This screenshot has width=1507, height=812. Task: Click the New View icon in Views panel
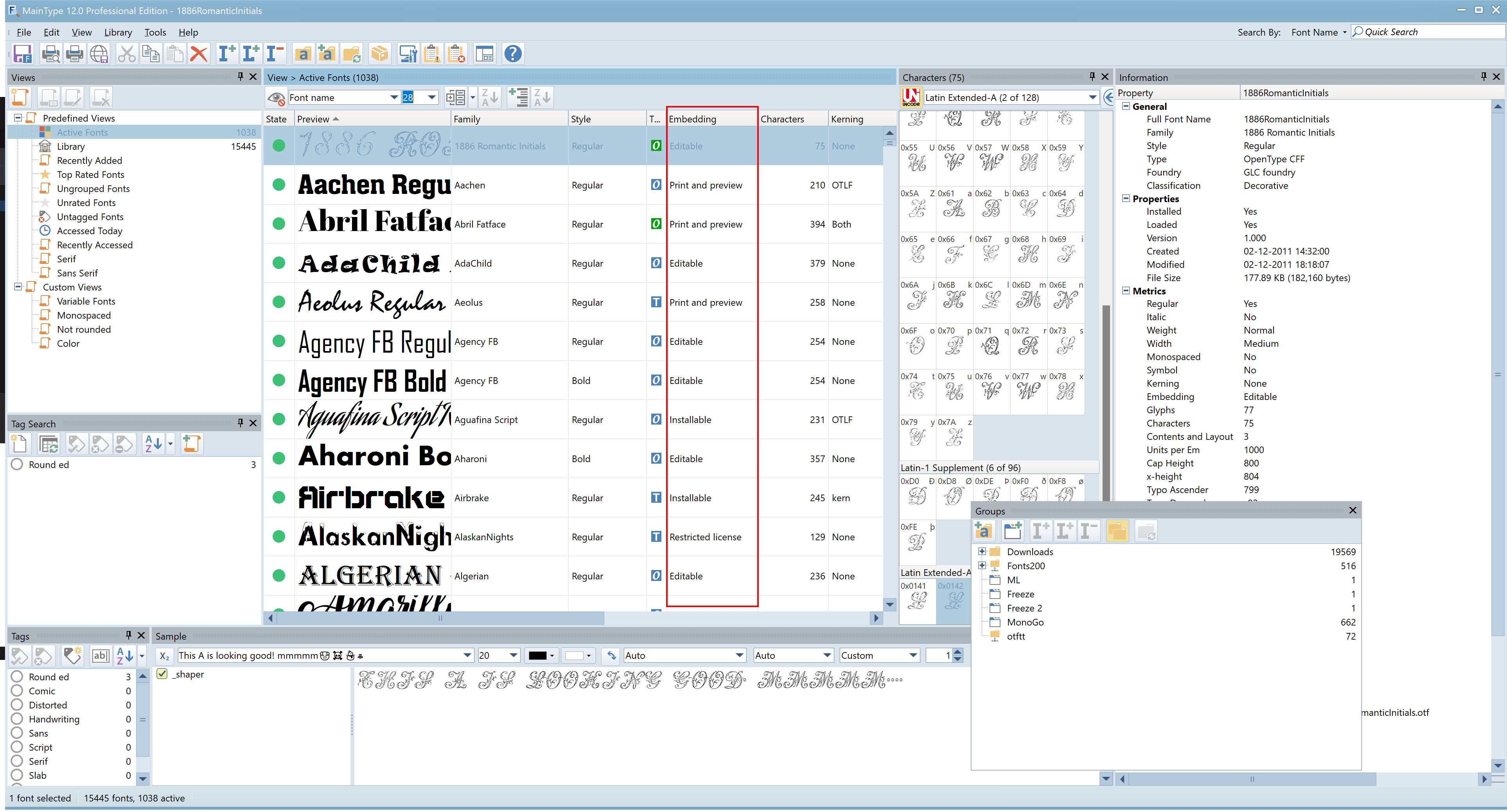[x=20, y=97]
